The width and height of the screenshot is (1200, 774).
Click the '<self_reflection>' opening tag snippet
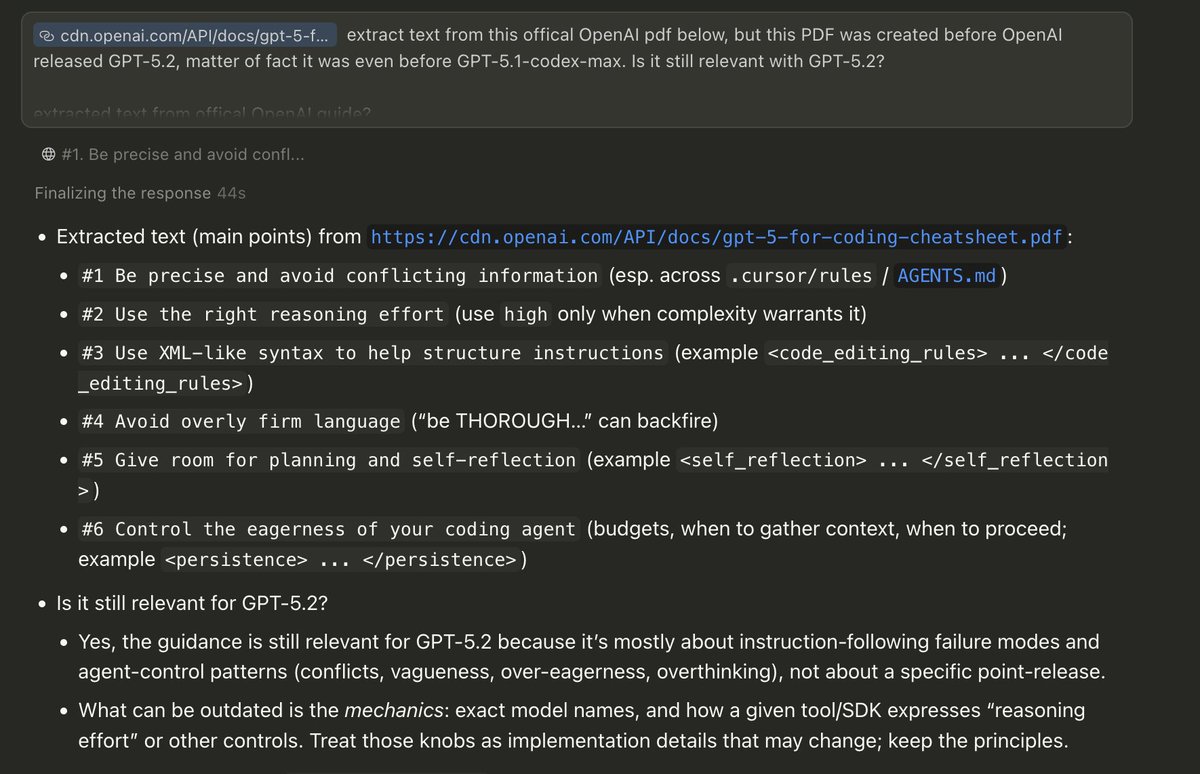pos(773,460)
